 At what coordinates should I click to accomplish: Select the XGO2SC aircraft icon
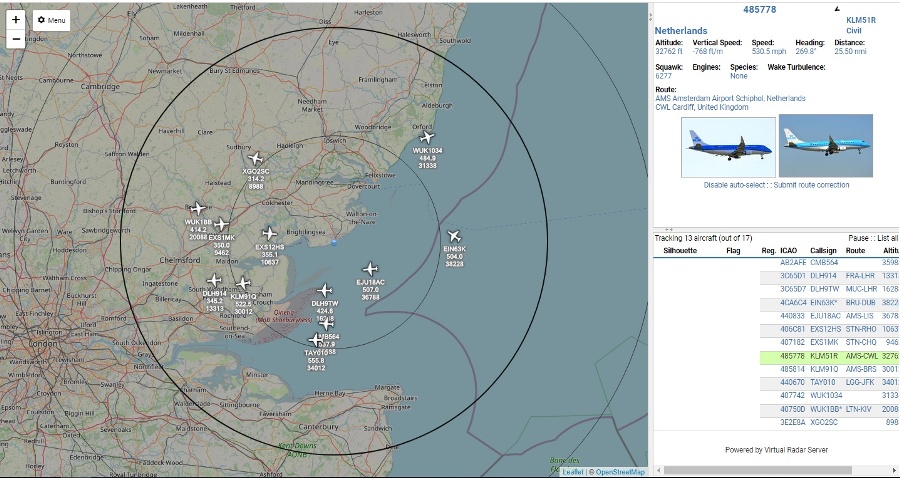coord(255,158)
